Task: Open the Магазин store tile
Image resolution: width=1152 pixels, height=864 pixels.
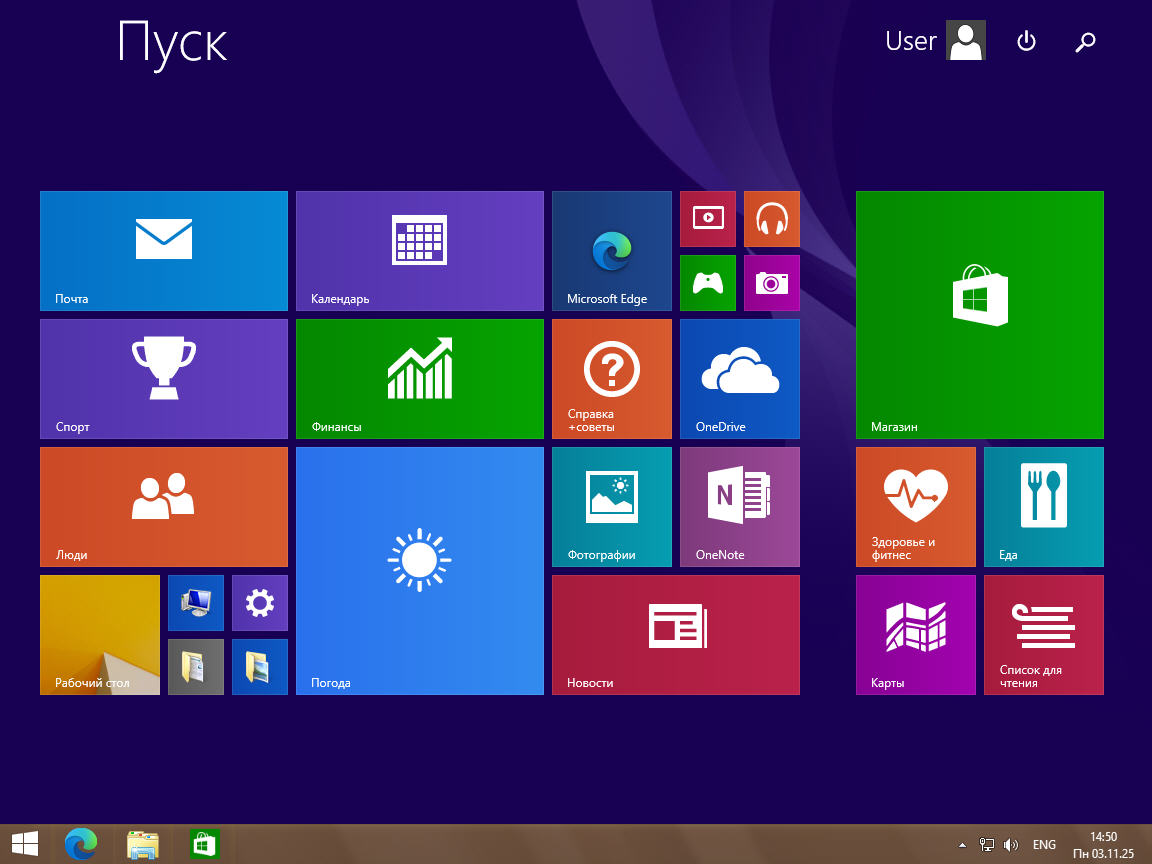Action: click(980, 315)
